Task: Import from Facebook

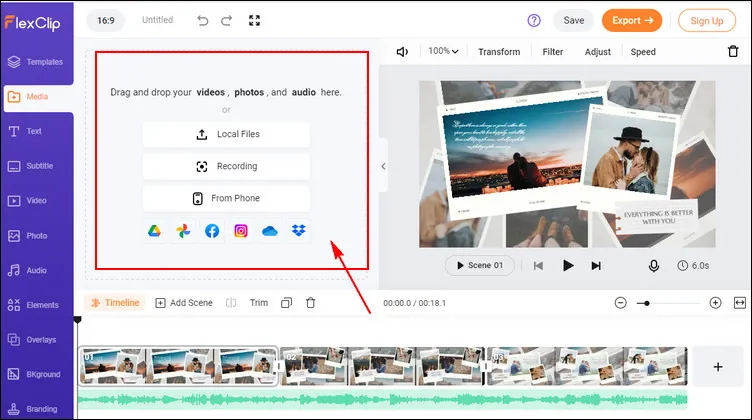Action: 212,231
